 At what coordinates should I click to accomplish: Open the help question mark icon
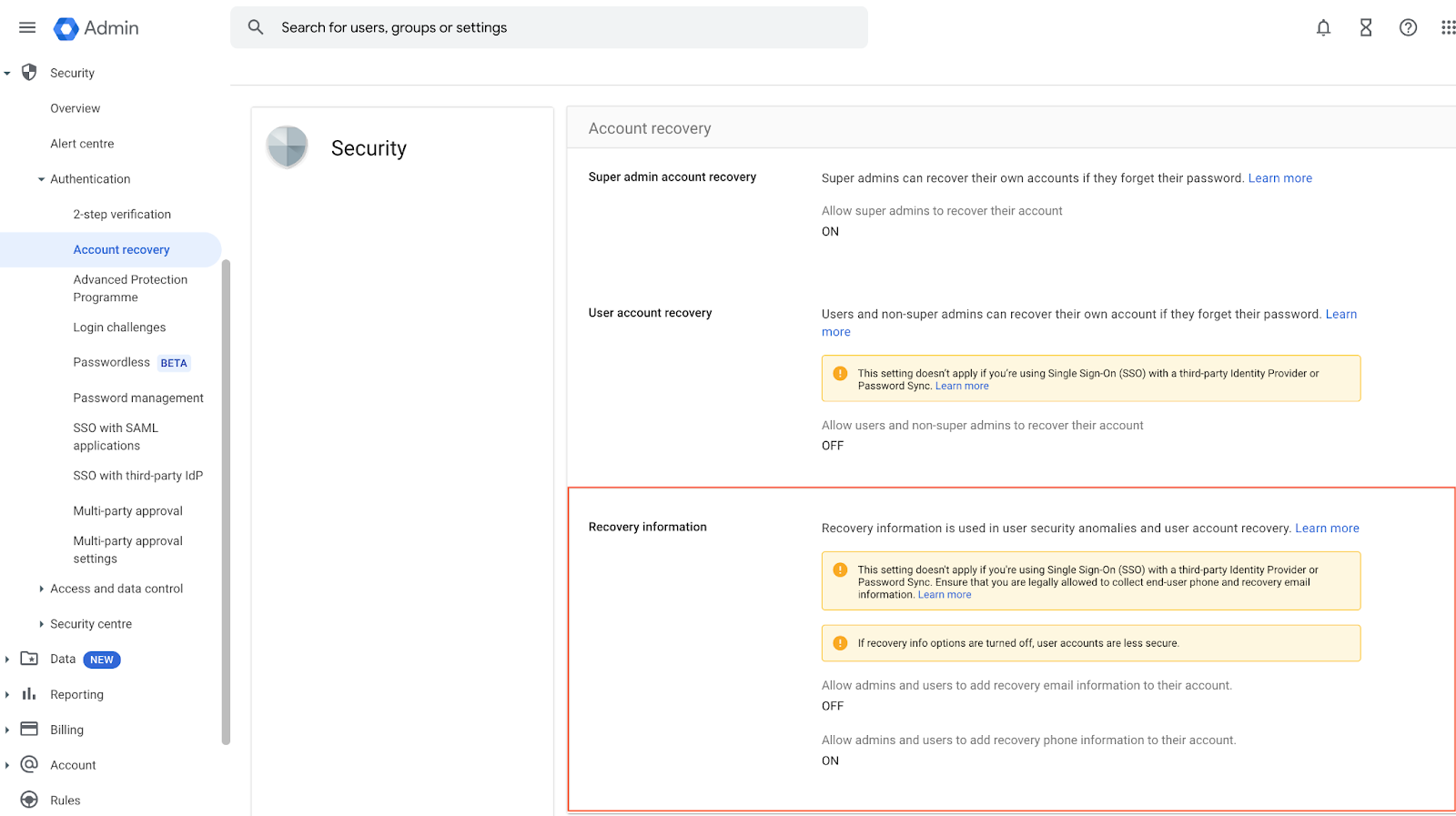click(1408, 27)
